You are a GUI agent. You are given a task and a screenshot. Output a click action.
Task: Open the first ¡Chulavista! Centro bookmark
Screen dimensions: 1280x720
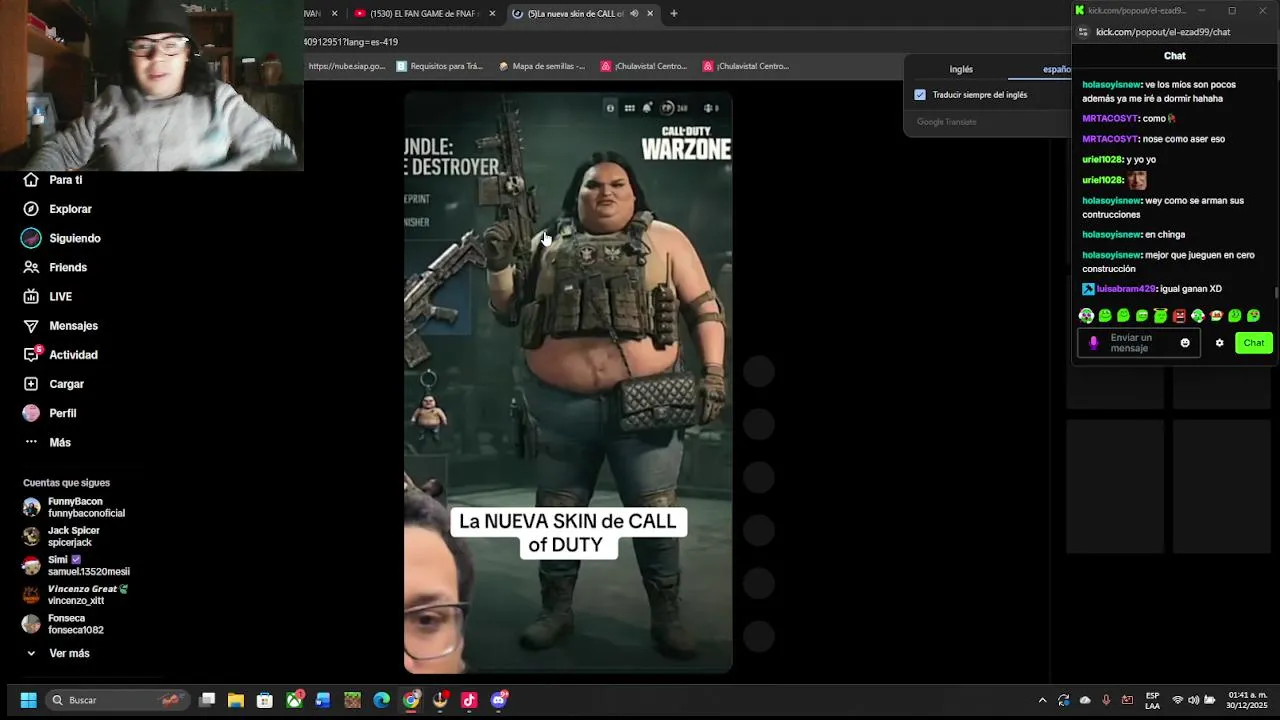pyautogui.click(x=643, y=66)
